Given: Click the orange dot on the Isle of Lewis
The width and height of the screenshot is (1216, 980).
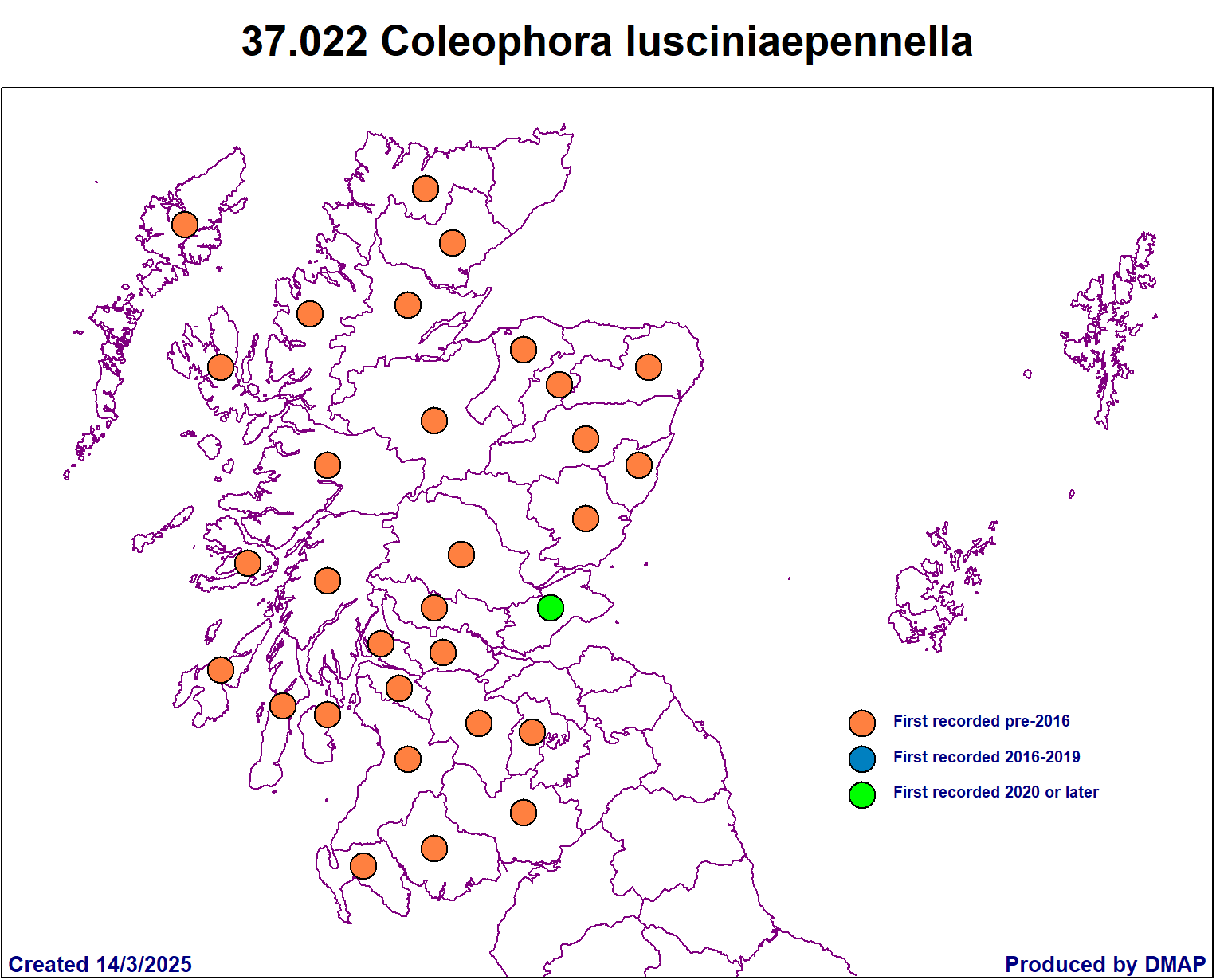Looking at the screenshot, I should (x=185, y=225).
